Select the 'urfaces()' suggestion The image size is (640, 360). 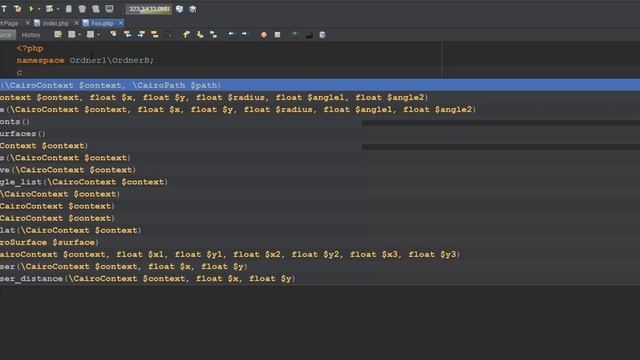(x=320, y=133)
